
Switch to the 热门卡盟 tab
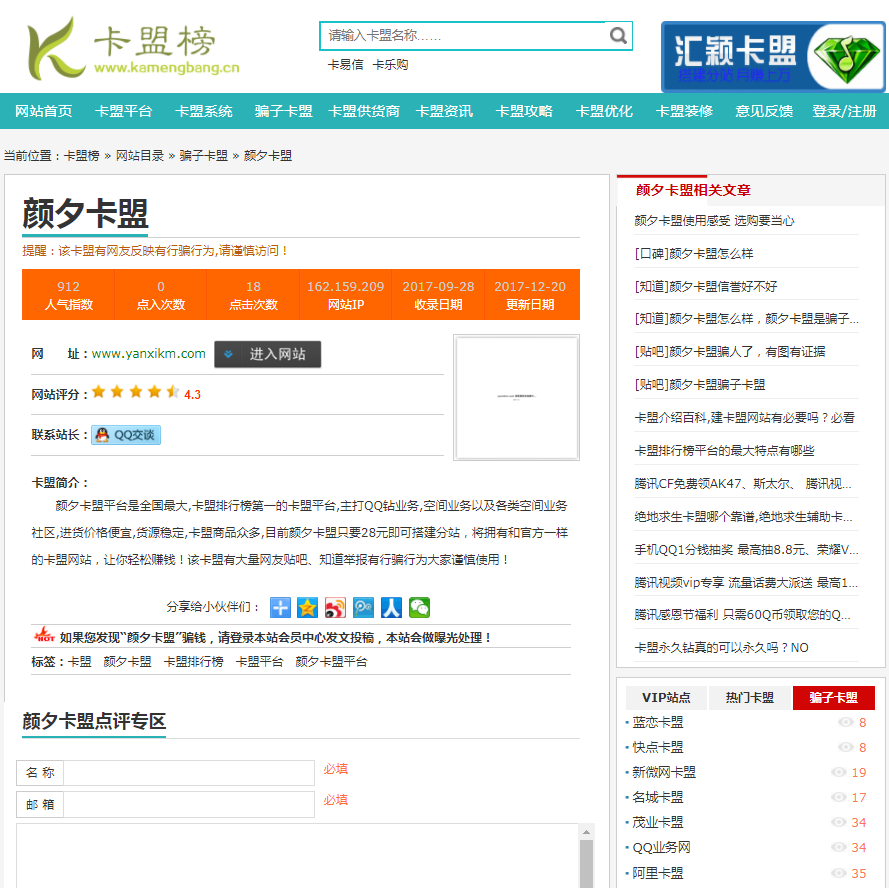point(750,697)
